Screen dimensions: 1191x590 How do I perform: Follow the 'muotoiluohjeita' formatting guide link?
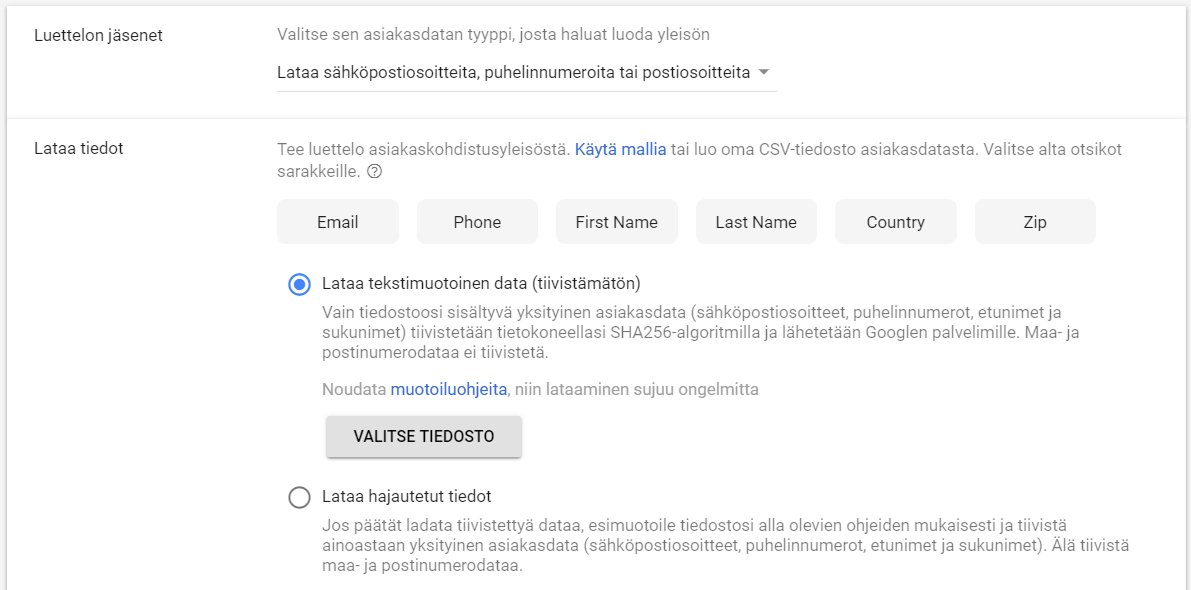tap(449, 390)
